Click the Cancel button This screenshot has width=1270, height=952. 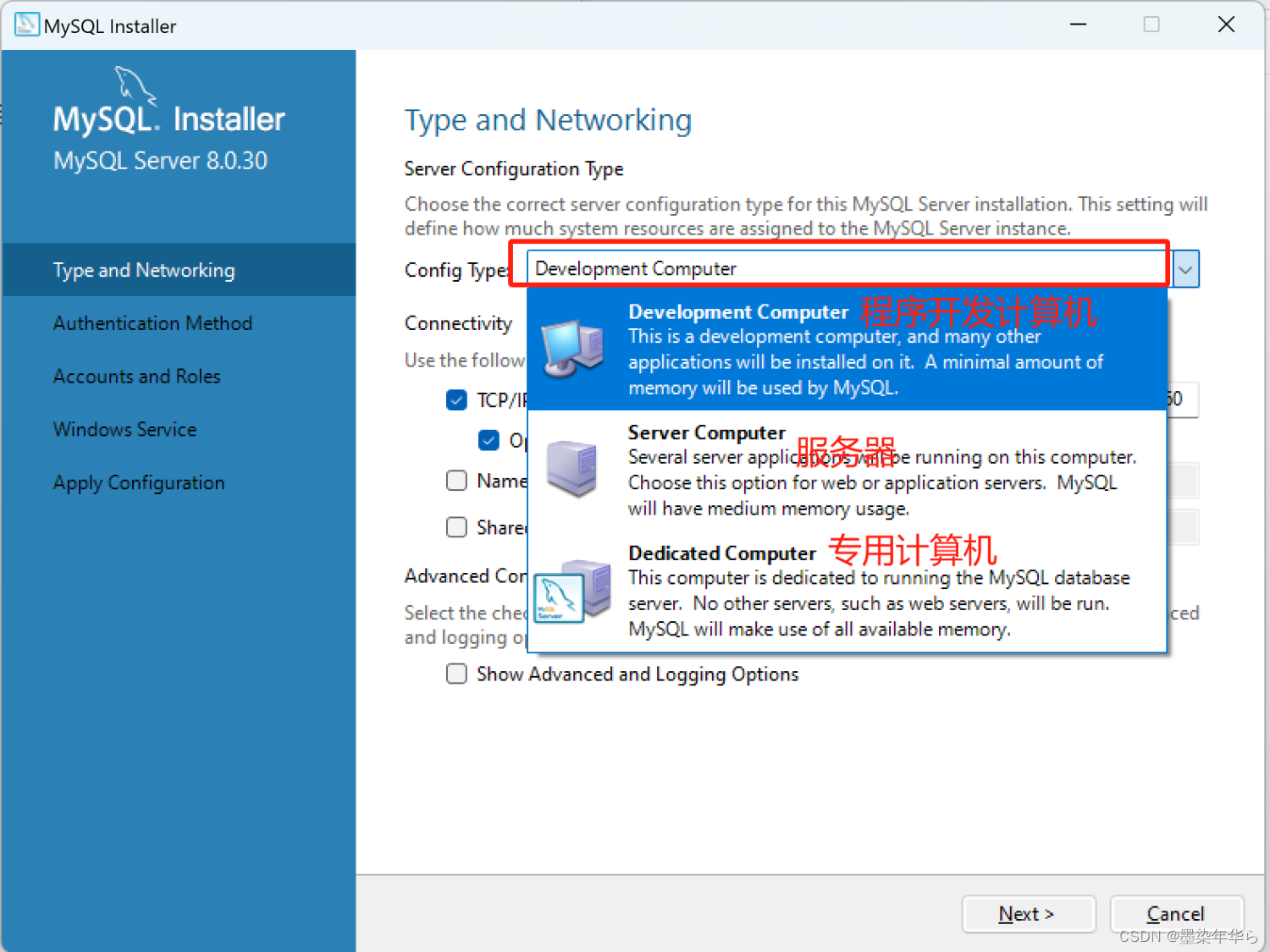[1176, 914]
